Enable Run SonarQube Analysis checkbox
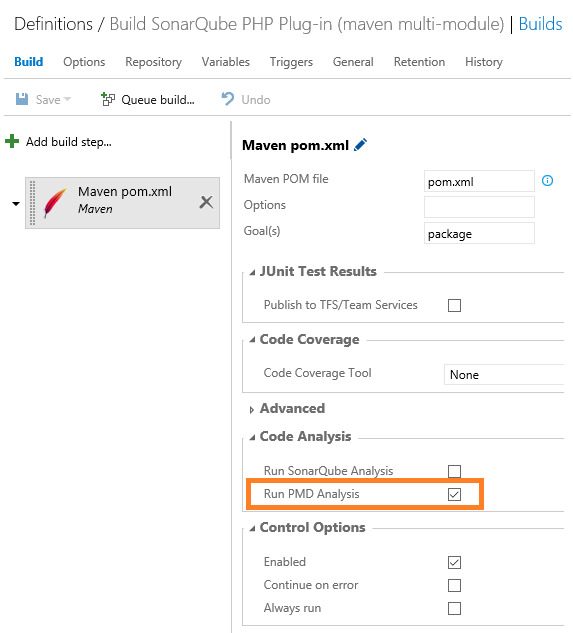 pyautogui.click(x=454, y=471)
